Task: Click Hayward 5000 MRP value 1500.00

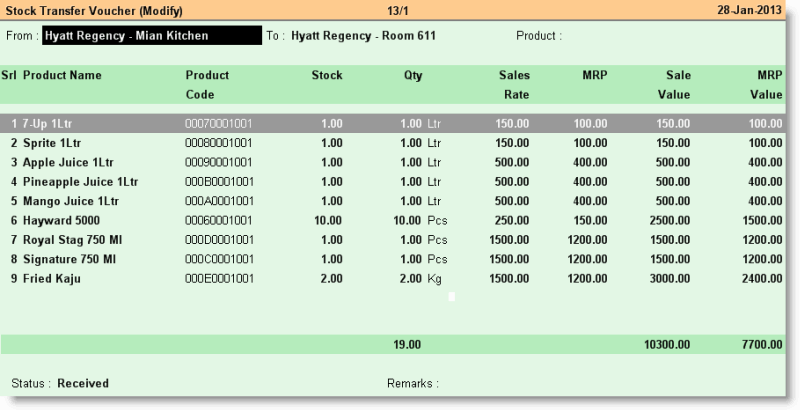Action: pyautogui.click(x=762, y=220)
